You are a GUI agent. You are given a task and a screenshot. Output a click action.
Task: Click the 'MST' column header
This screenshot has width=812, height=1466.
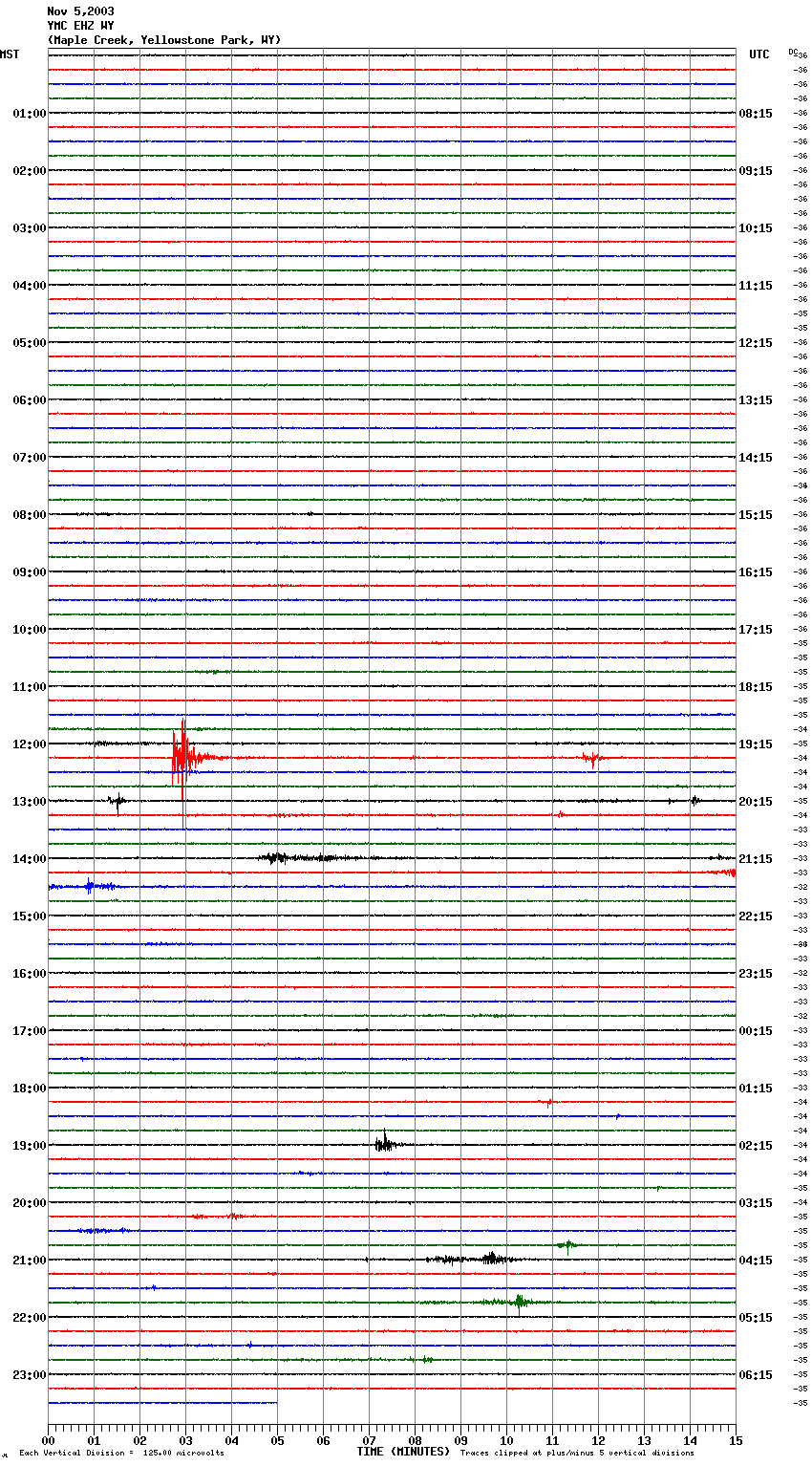[x=10, y=54]
